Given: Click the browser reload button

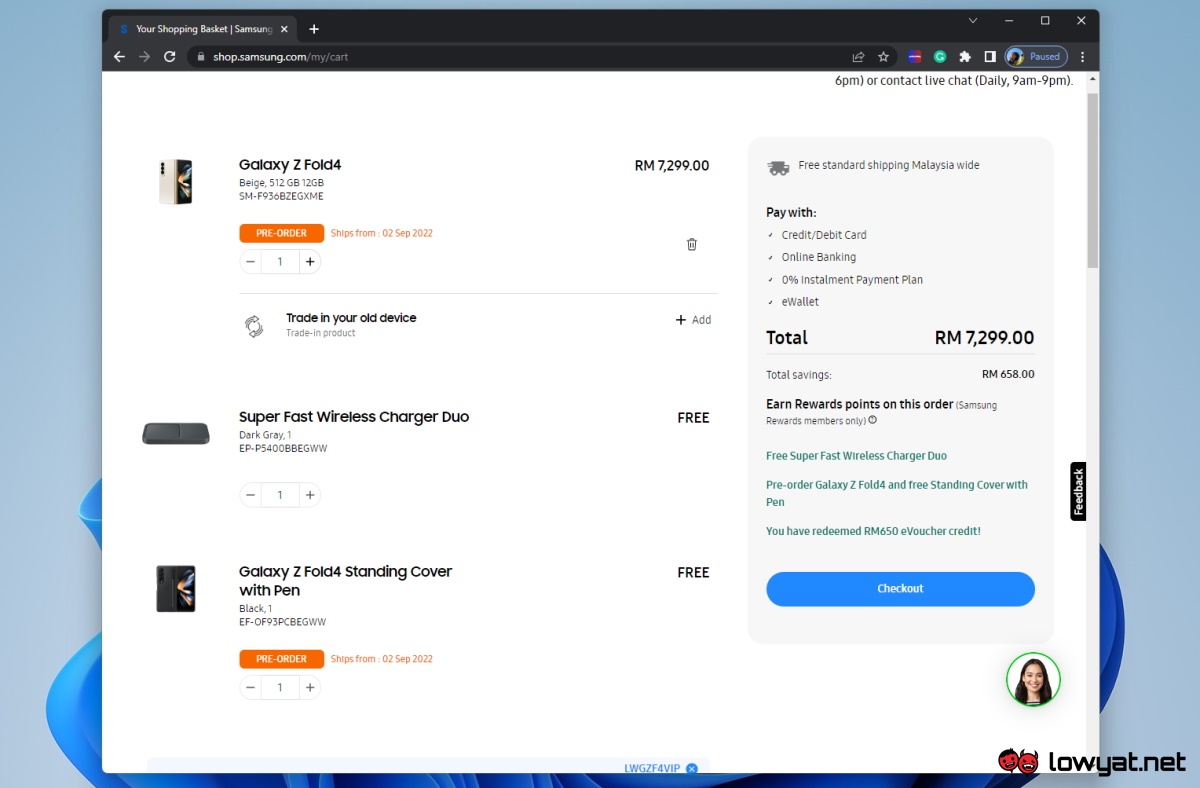Looking at the screenshot, I should (170, 57).
